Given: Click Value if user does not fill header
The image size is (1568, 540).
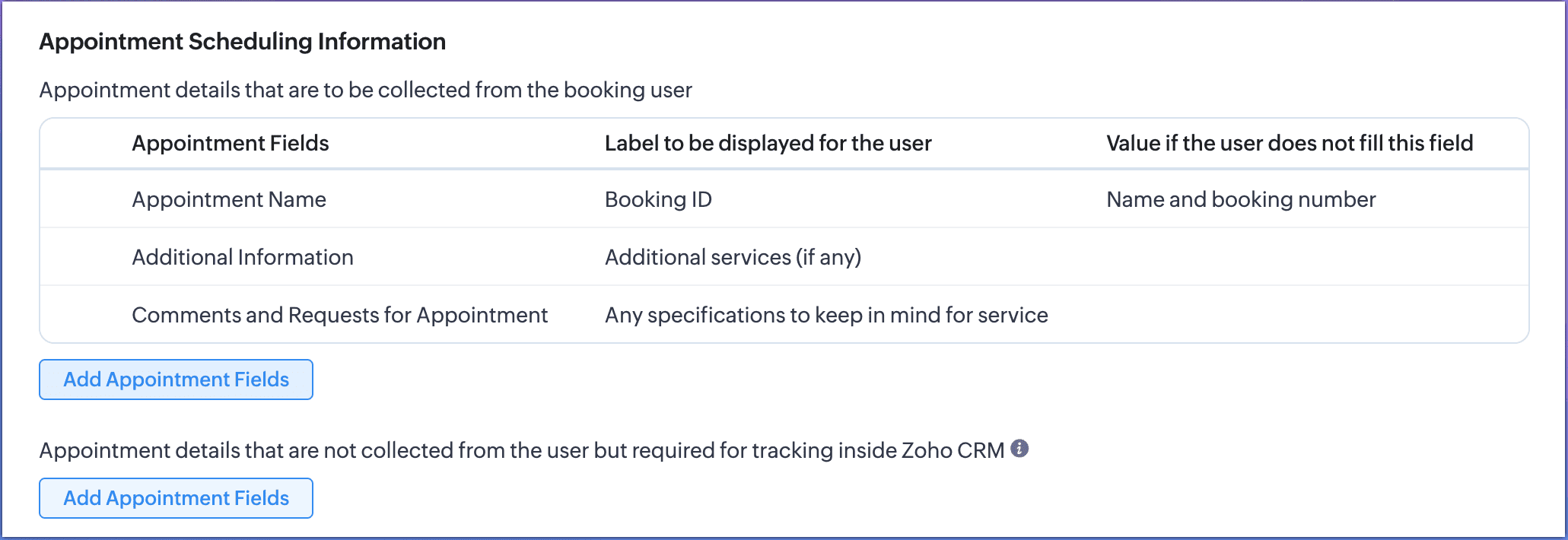Looking at the screenshot, I should pyautogui.click(x=1290, y=143).
